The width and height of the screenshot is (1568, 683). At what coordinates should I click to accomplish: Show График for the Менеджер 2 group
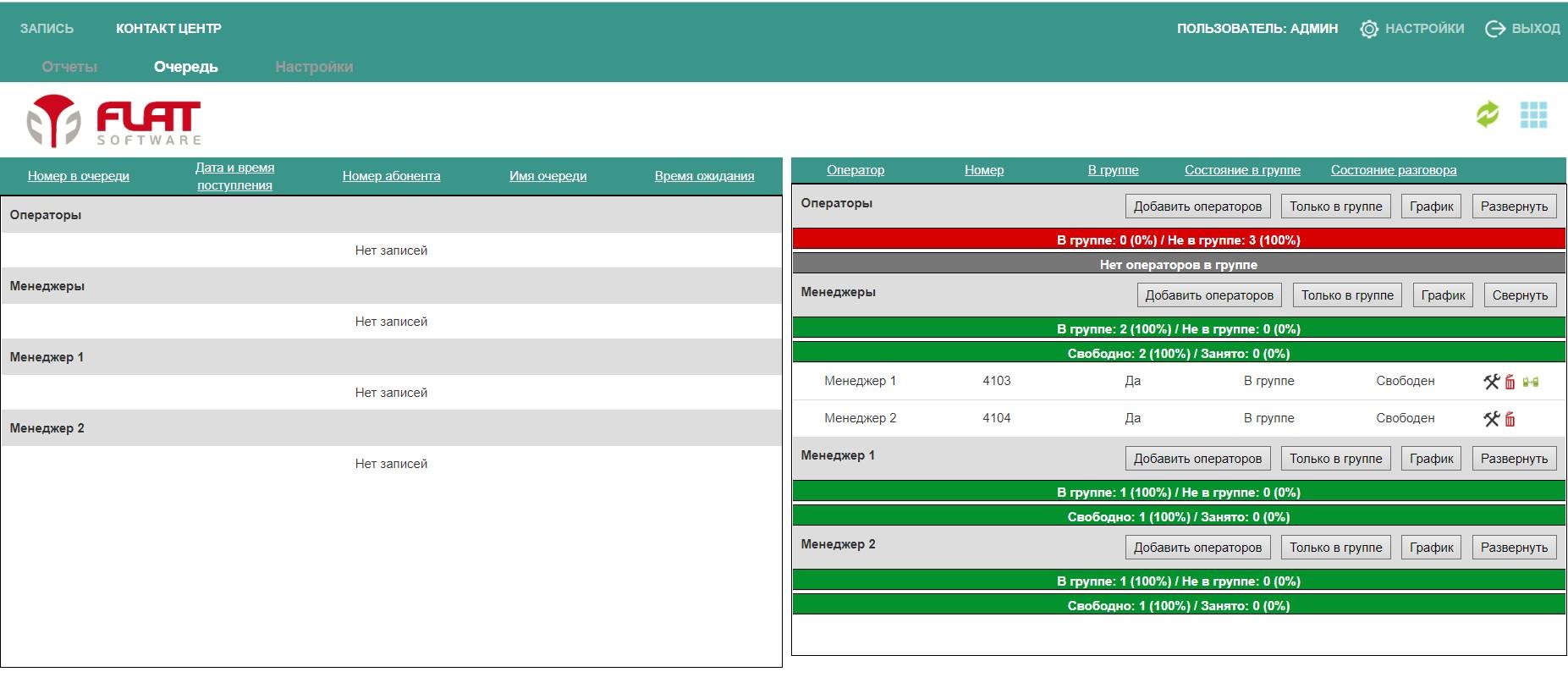point(1432,548)
